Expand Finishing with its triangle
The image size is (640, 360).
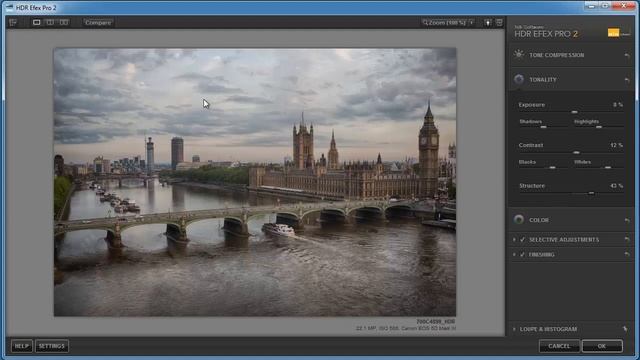(x=514, y=255)
